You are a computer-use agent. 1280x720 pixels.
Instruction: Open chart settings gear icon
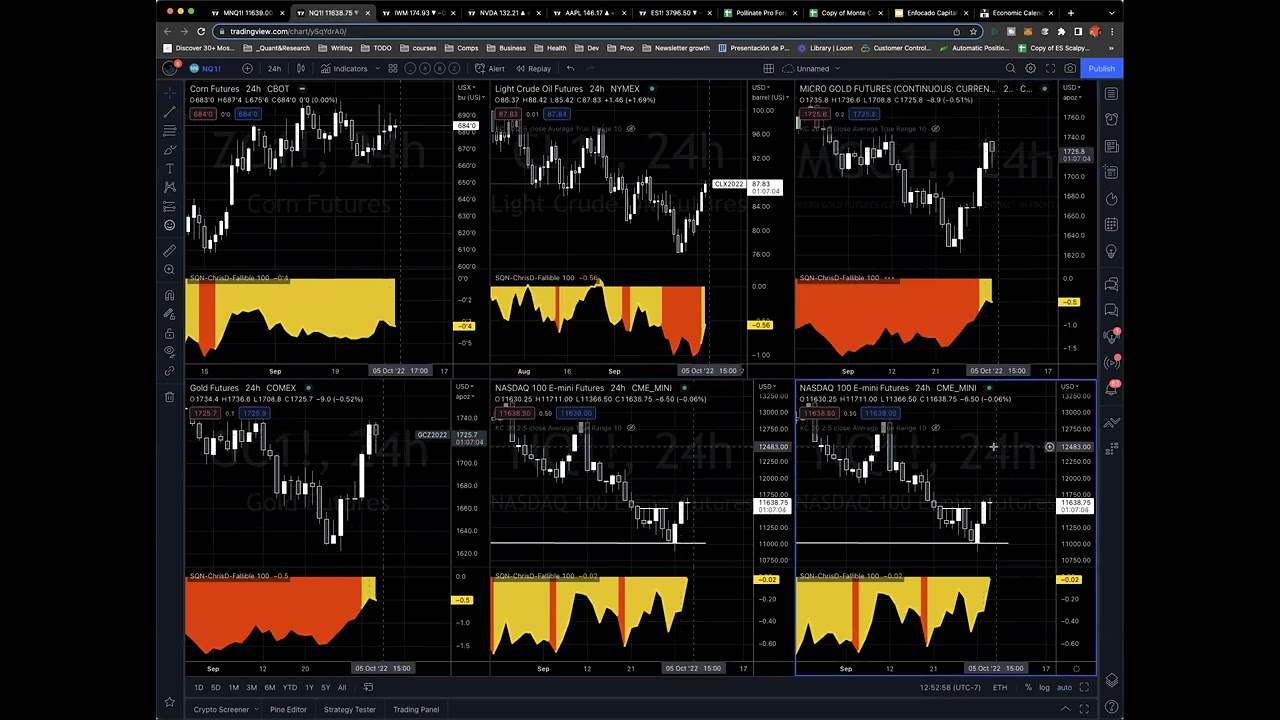pyautogui.click(x=1030, y=69)
